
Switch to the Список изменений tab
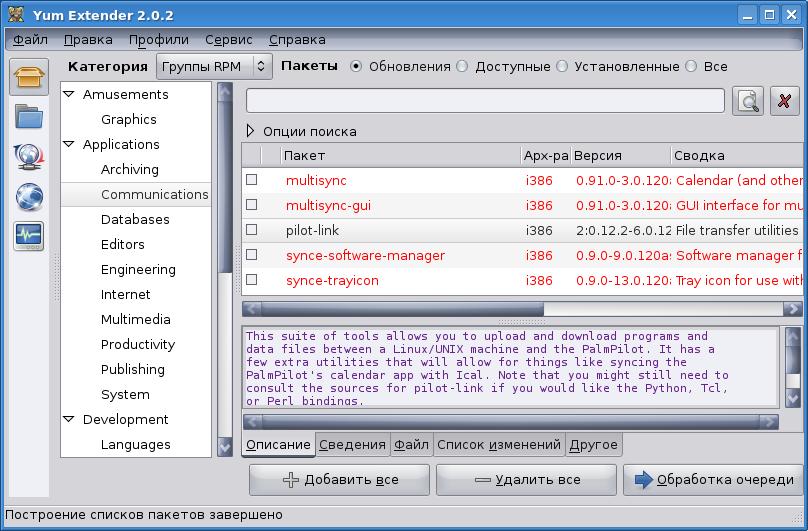499,444
